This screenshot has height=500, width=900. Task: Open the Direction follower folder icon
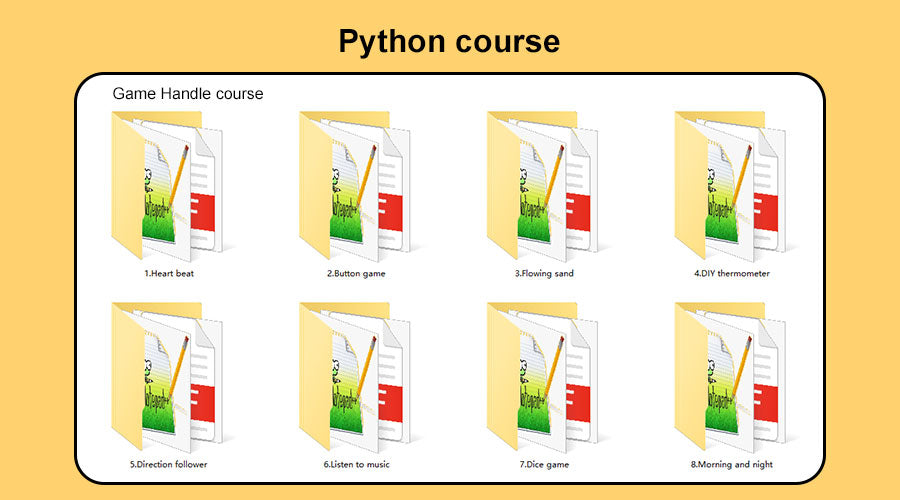pos(165,377)
